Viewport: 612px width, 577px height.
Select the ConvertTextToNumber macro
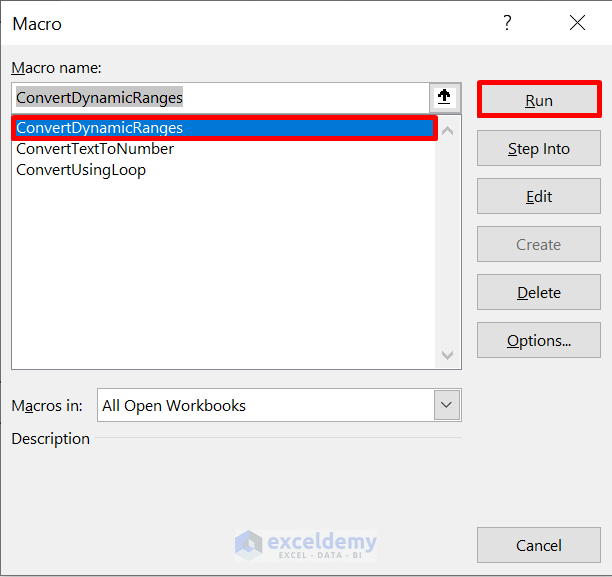[95, 149]
